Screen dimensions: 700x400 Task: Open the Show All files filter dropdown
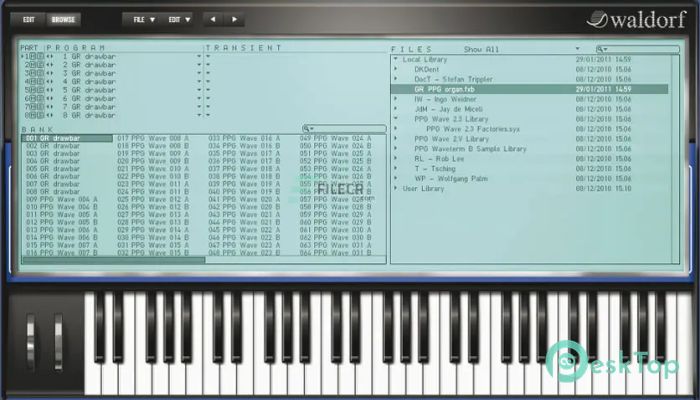[x=577, y=49]
